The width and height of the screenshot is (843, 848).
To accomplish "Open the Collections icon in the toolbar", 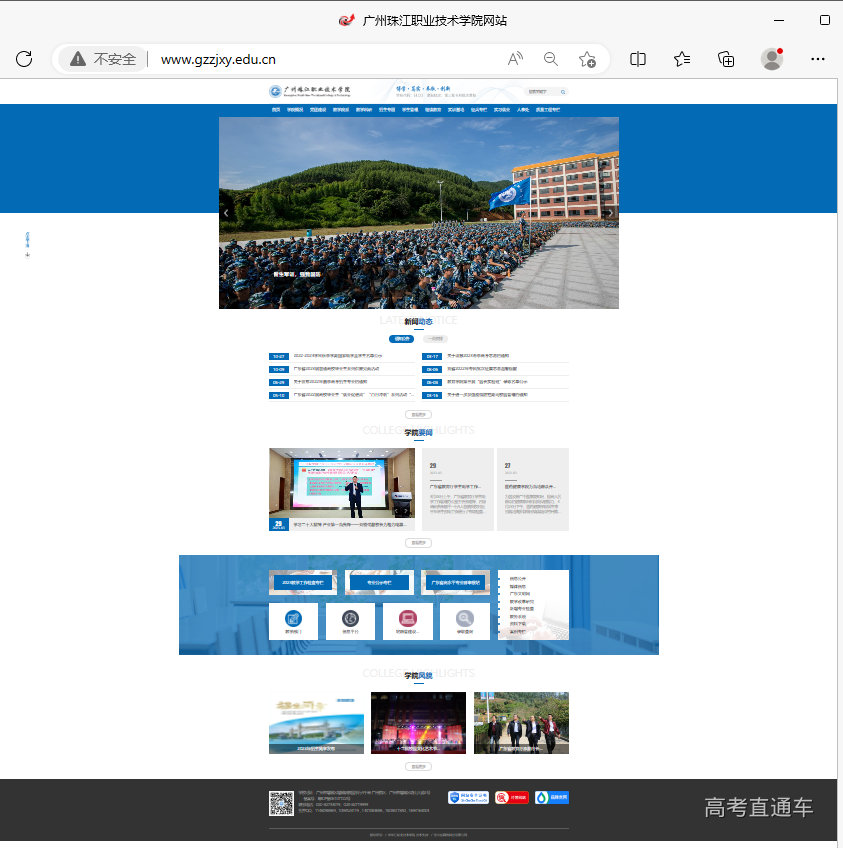I will pos(727,59).
